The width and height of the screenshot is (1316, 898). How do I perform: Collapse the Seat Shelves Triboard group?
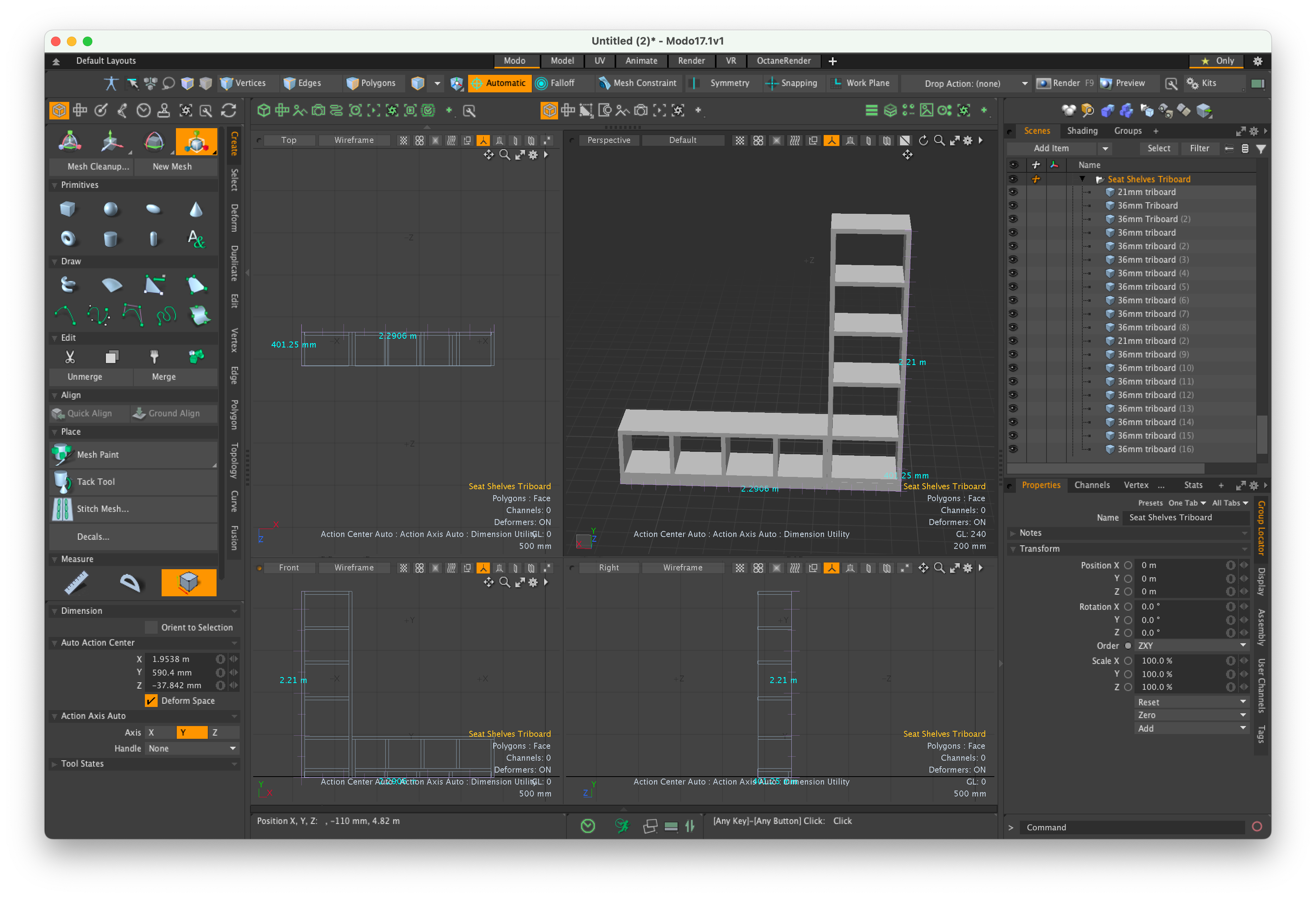1082,180
